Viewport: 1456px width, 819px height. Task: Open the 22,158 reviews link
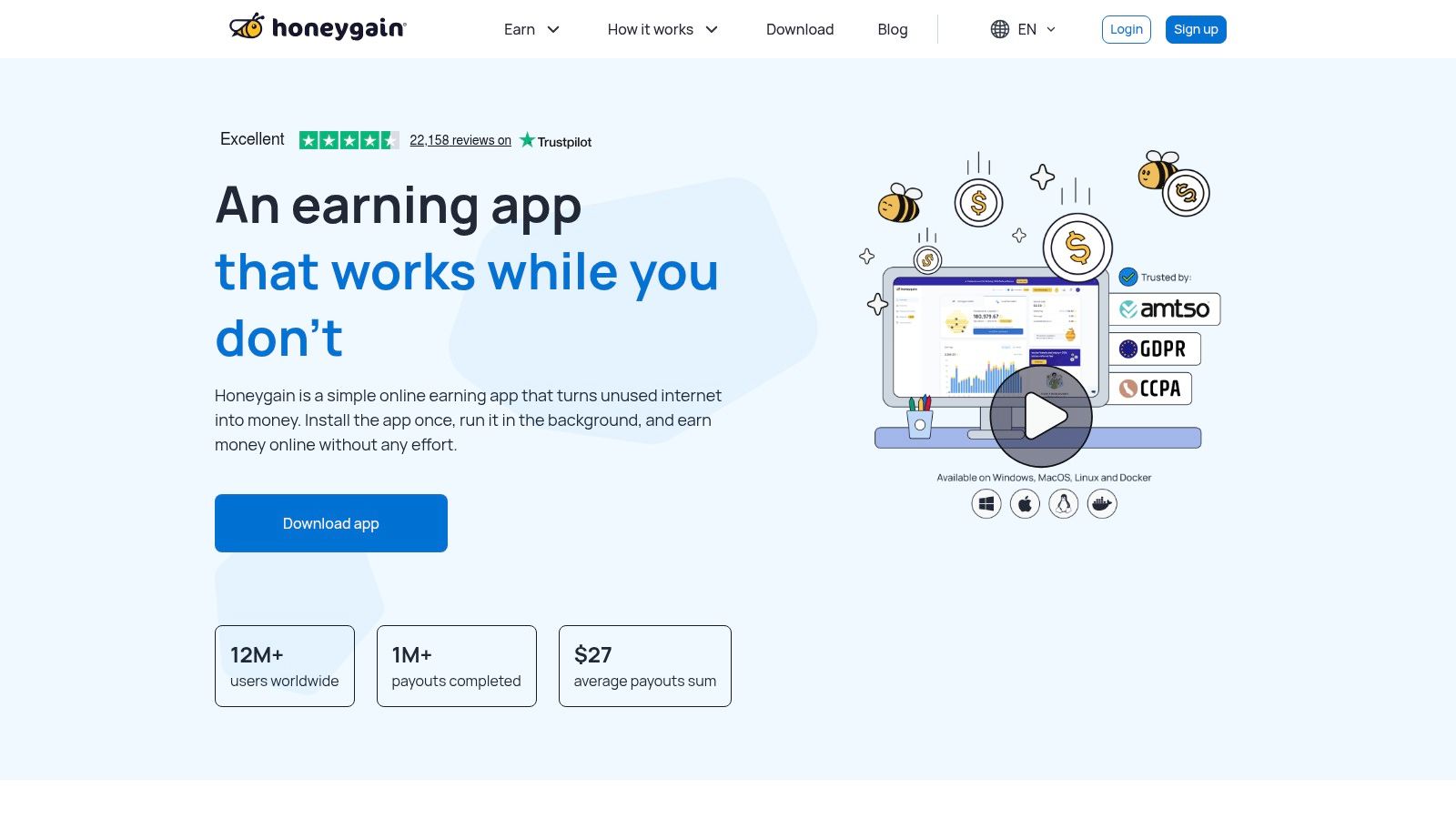tap(460, 140)
